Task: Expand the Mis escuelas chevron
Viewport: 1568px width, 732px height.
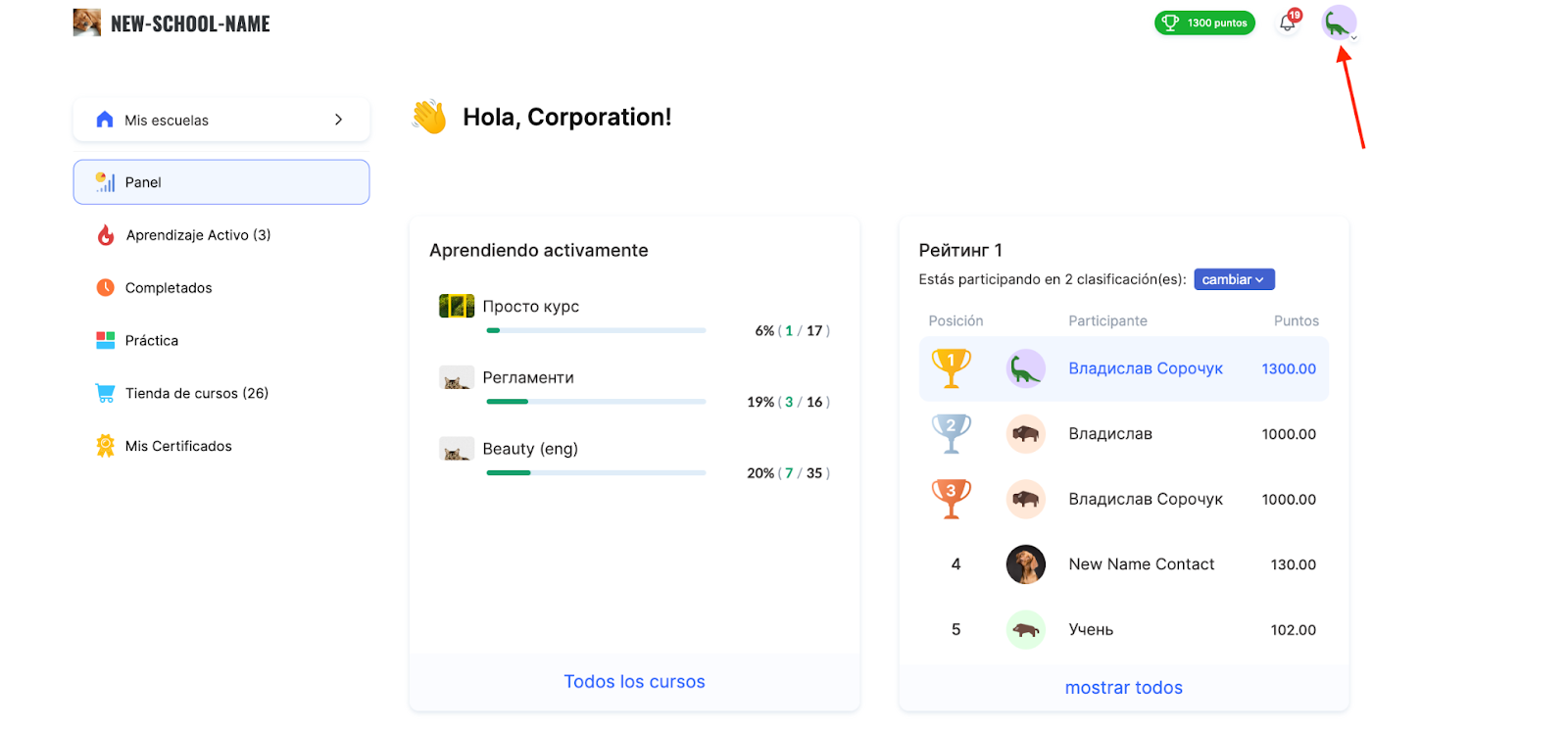Action: (338, 120)
